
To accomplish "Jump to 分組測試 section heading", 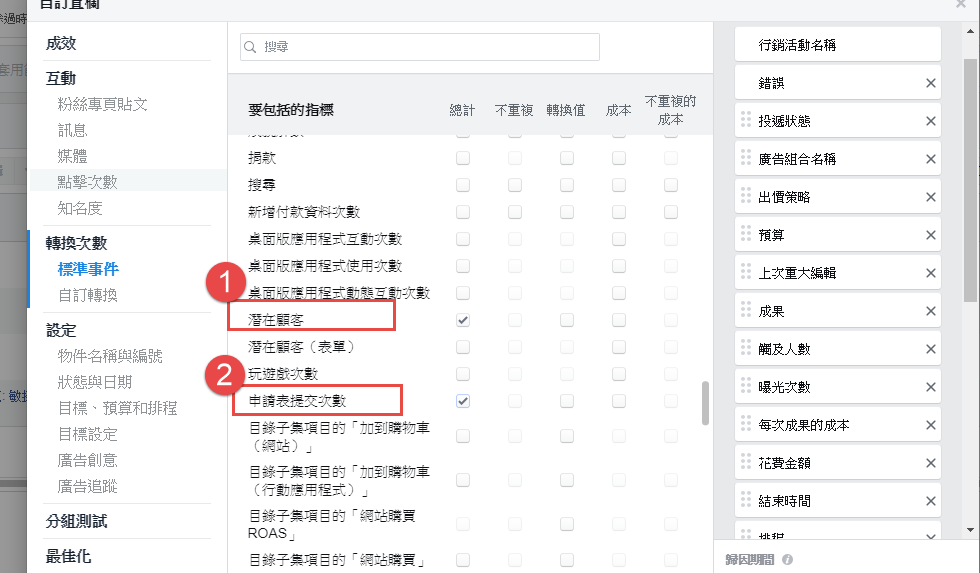I will (76, 522).
